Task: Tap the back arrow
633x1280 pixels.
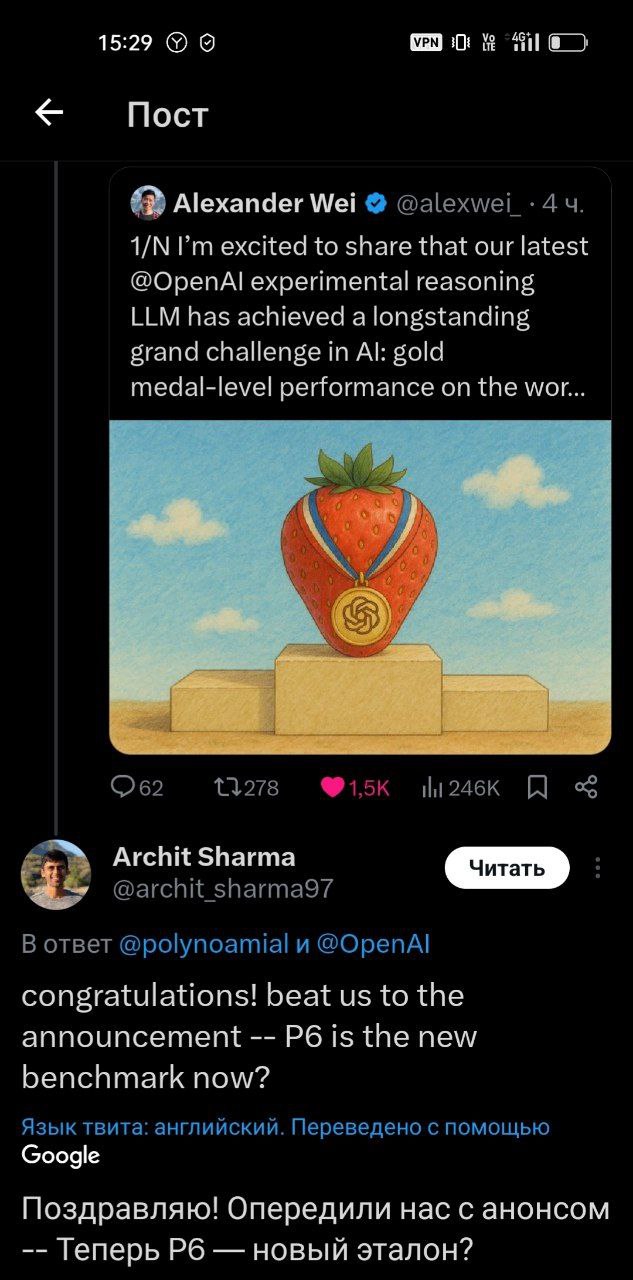Action: pyautogui.click(x=49, y=114)
